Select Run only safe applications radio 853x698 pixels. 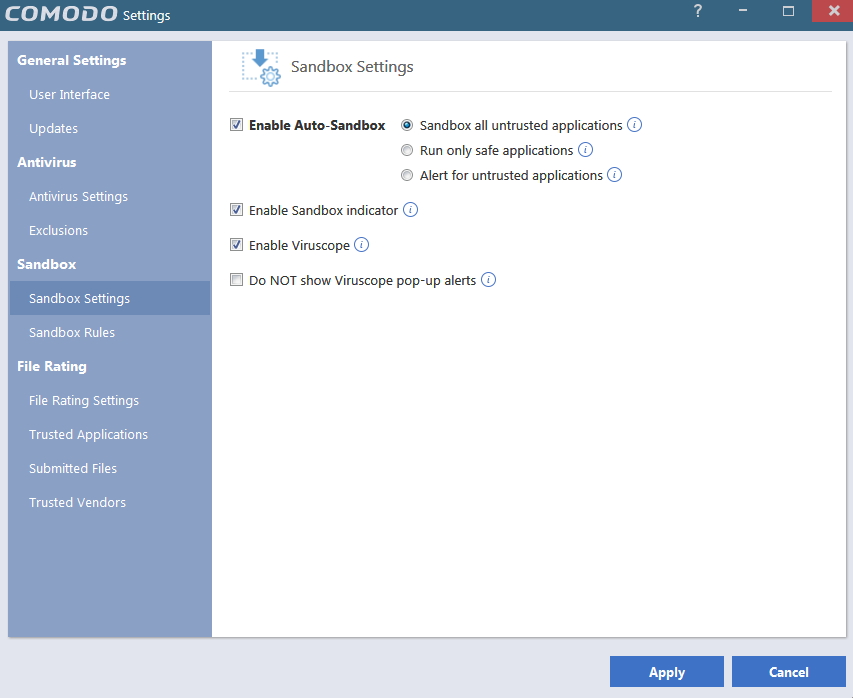[x=407, y=150]
